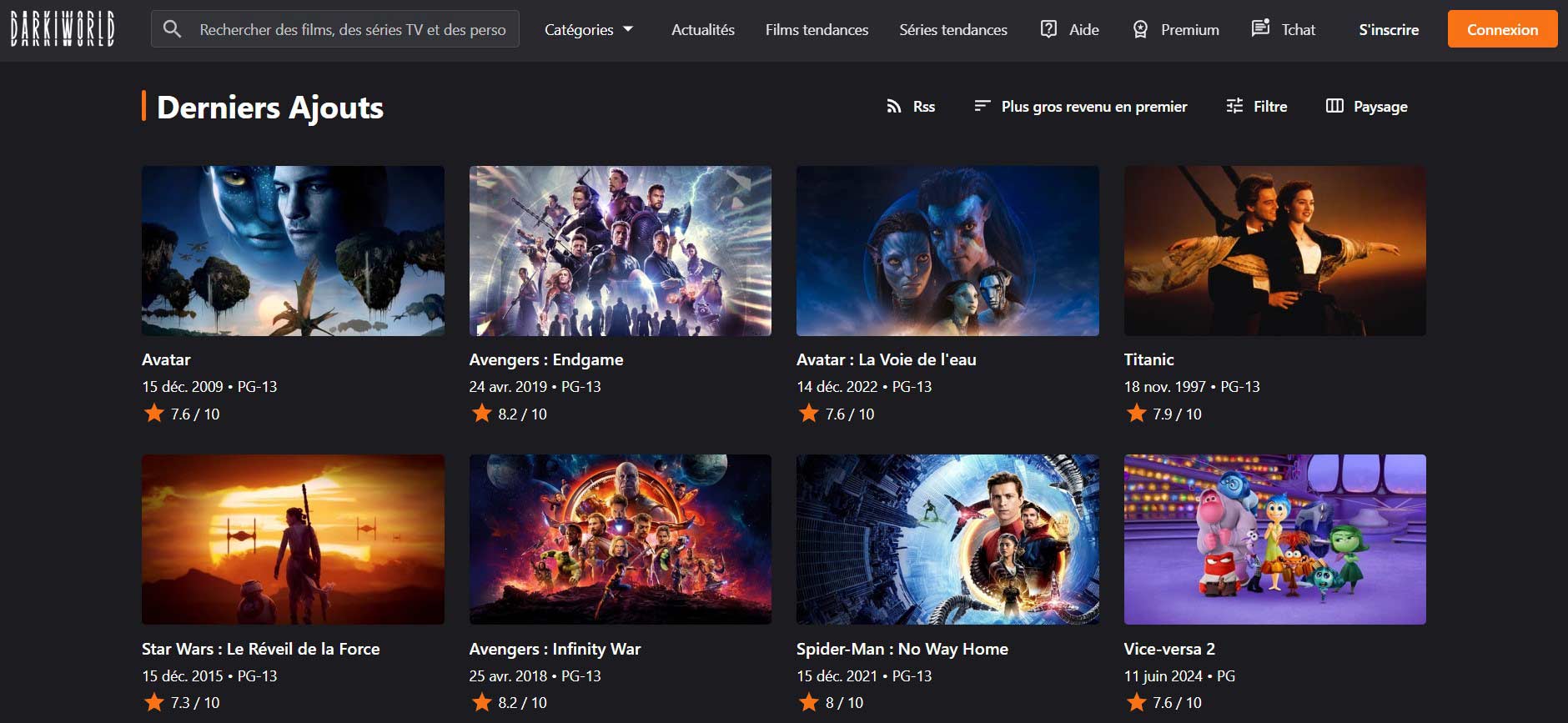Click the S'inscrire link
1568x723 pixels.
(1388, 29)
